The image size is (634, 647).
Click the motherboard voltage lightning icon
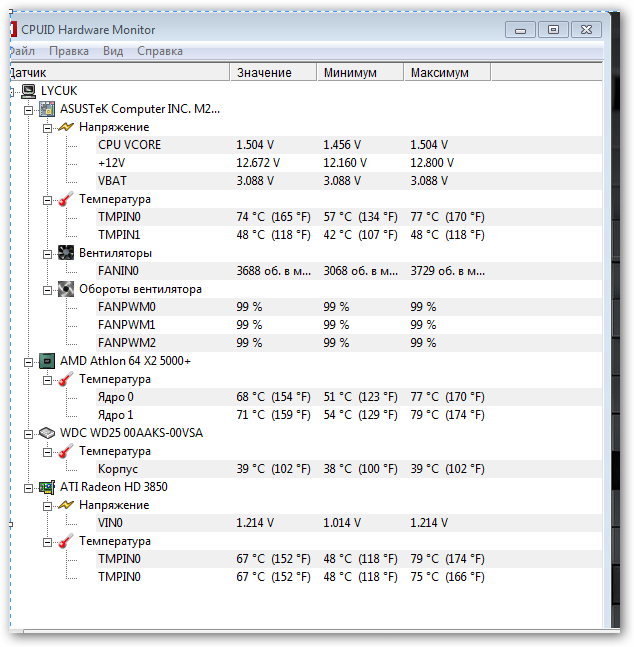66,127
